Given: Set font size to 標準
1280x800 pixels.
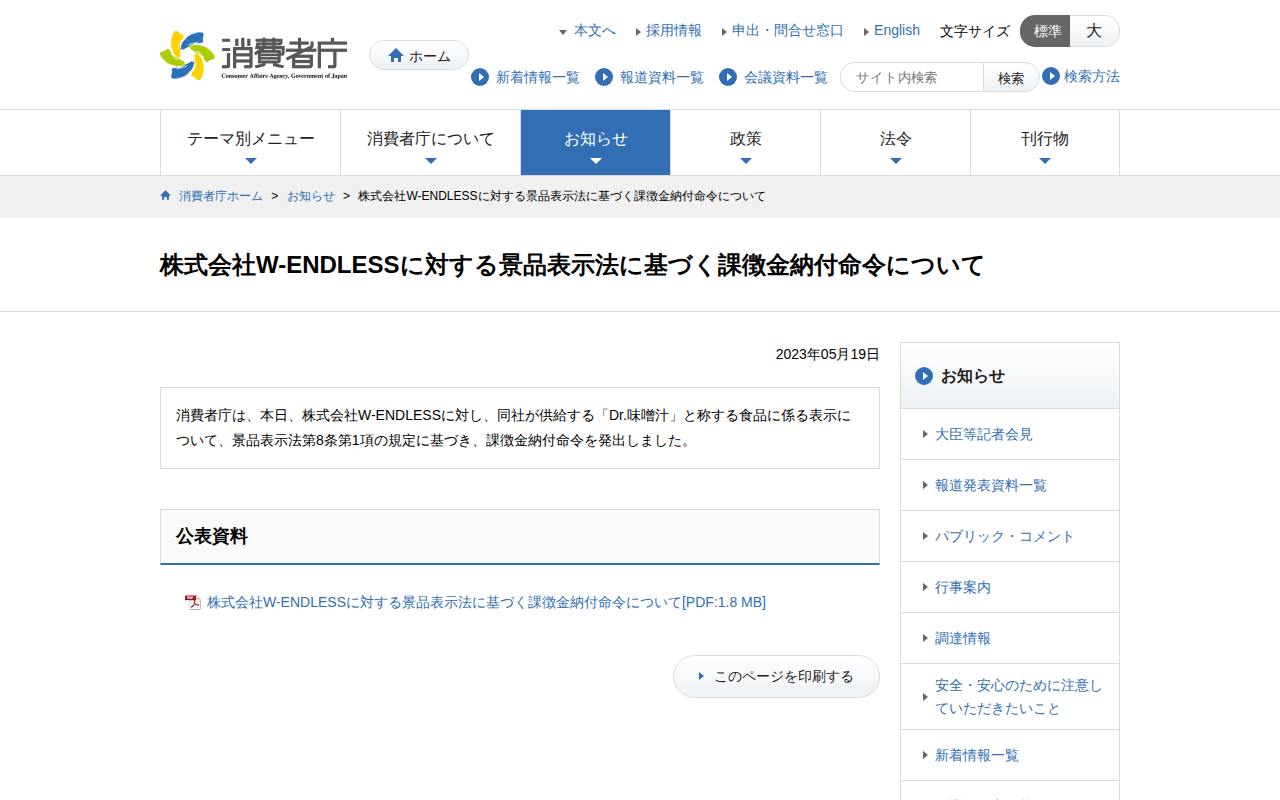Looking at the screenshot, I should [1046, 31].
